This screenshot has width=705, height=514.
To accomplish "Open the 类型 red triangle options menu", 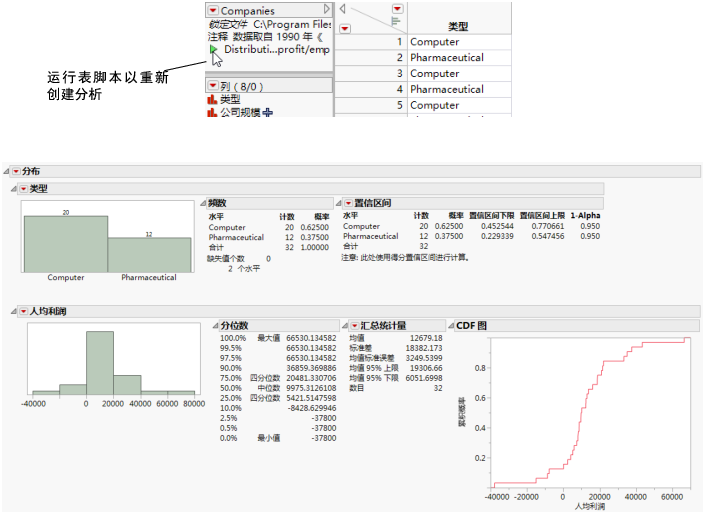I will [24, 189].
